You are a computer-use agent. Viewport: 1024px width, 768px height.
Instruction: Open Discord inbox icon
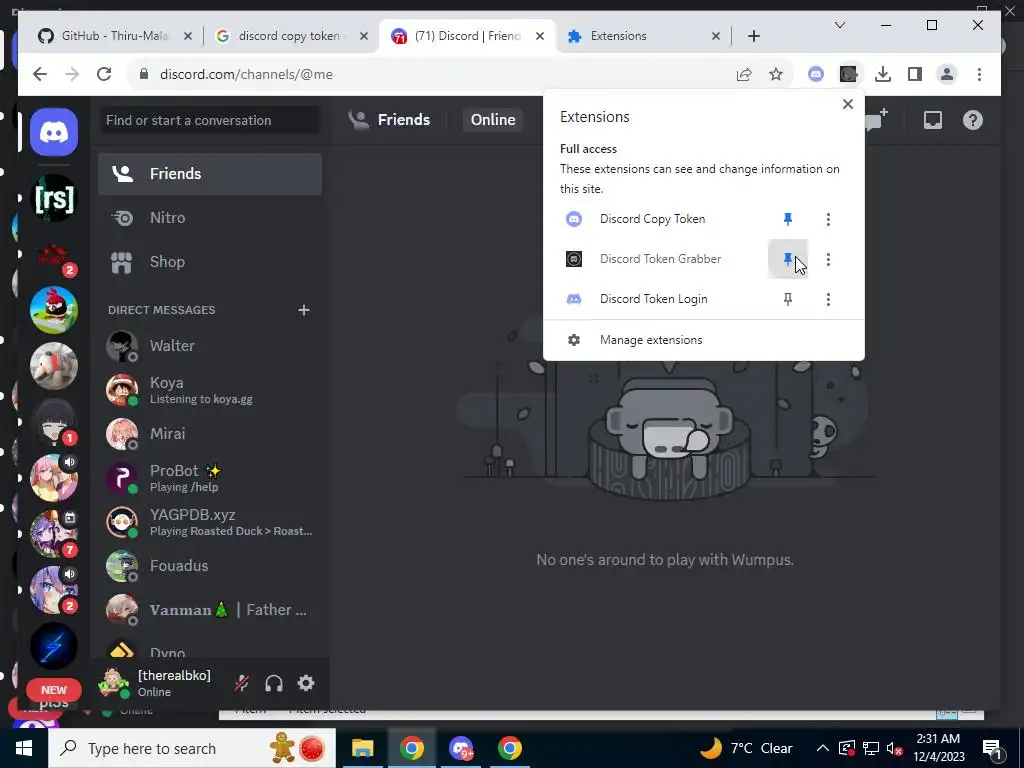(933, 120)
